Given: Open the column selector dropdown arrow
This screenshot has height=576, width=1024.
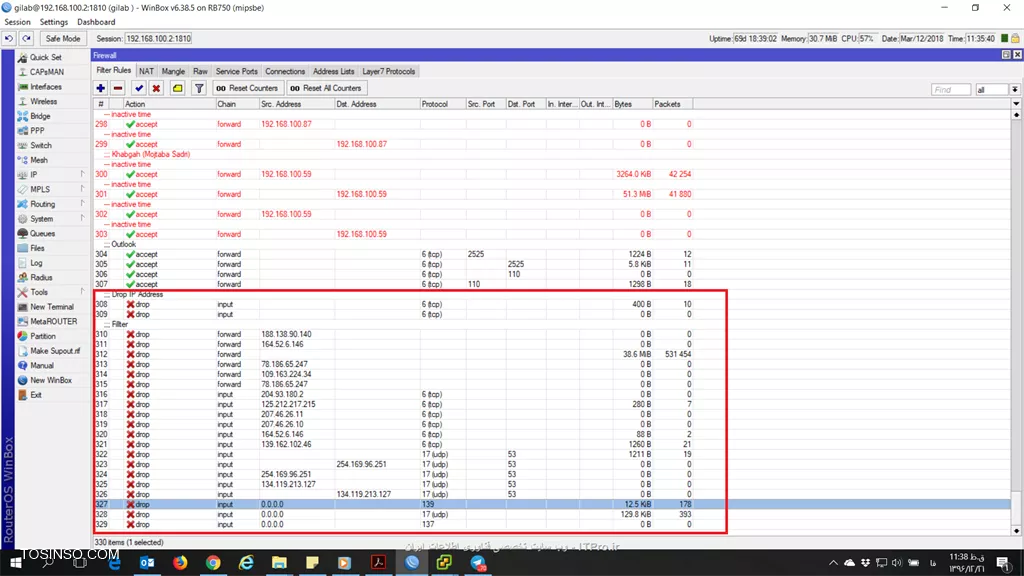Looking at the screenshot, I should coord(1016,104).
